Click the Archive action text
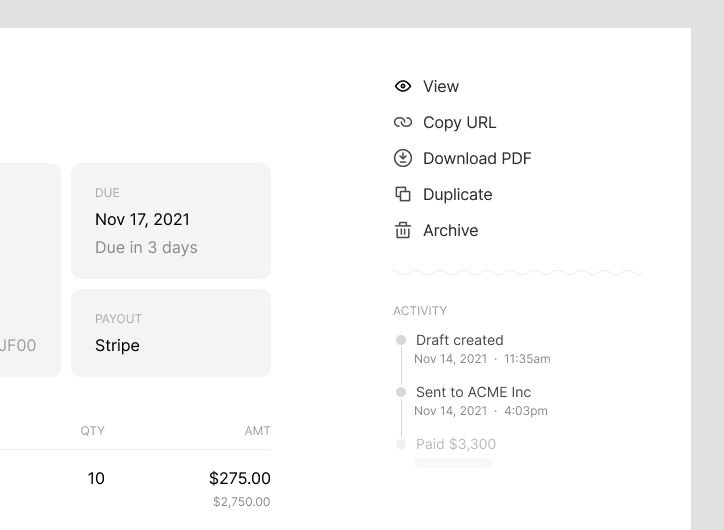Screen dimensions: 724x530 (x=450, y=231)
